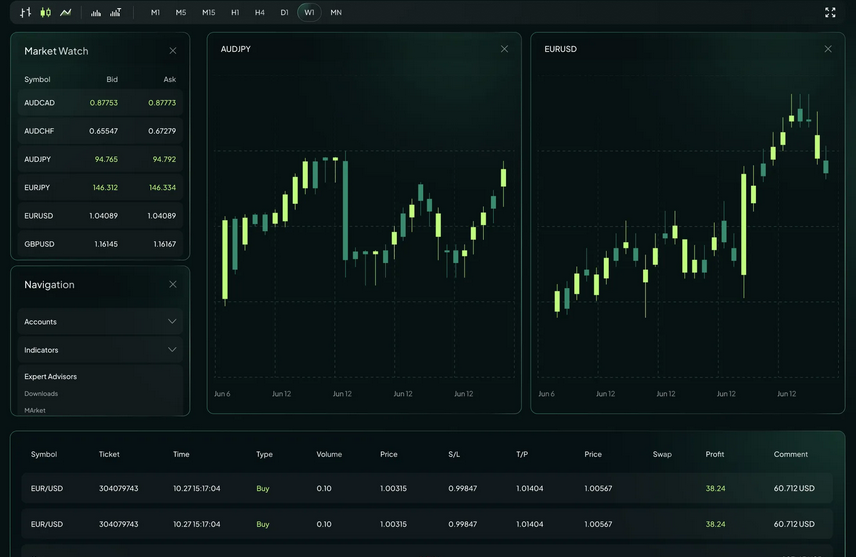The height and width of the screenshot is (557, 856).
Task: Open Expert Advisors in Navigation
Action: coord(50,377)
